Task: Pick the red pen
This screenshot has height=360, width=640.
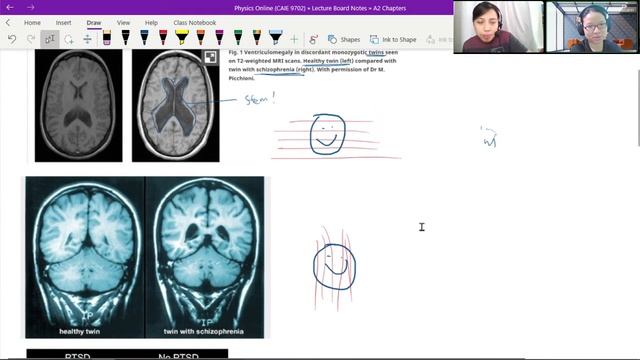Action: pyautogui.click(x=163, y=38)
